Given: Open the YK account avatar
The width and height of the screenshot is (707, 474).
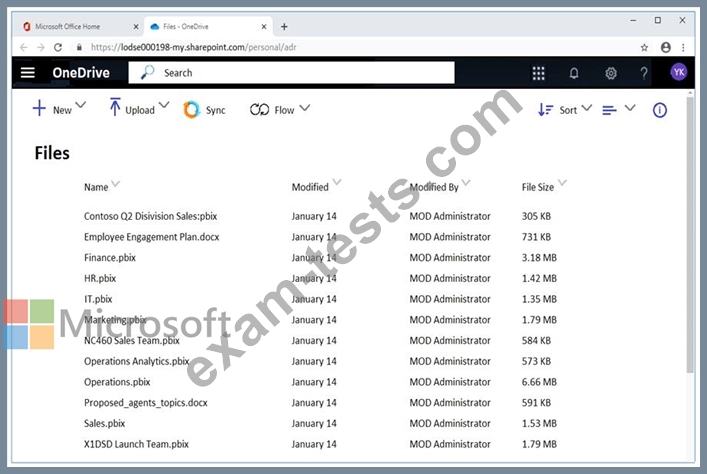Looking at the screenshot, I should point(679,72).
